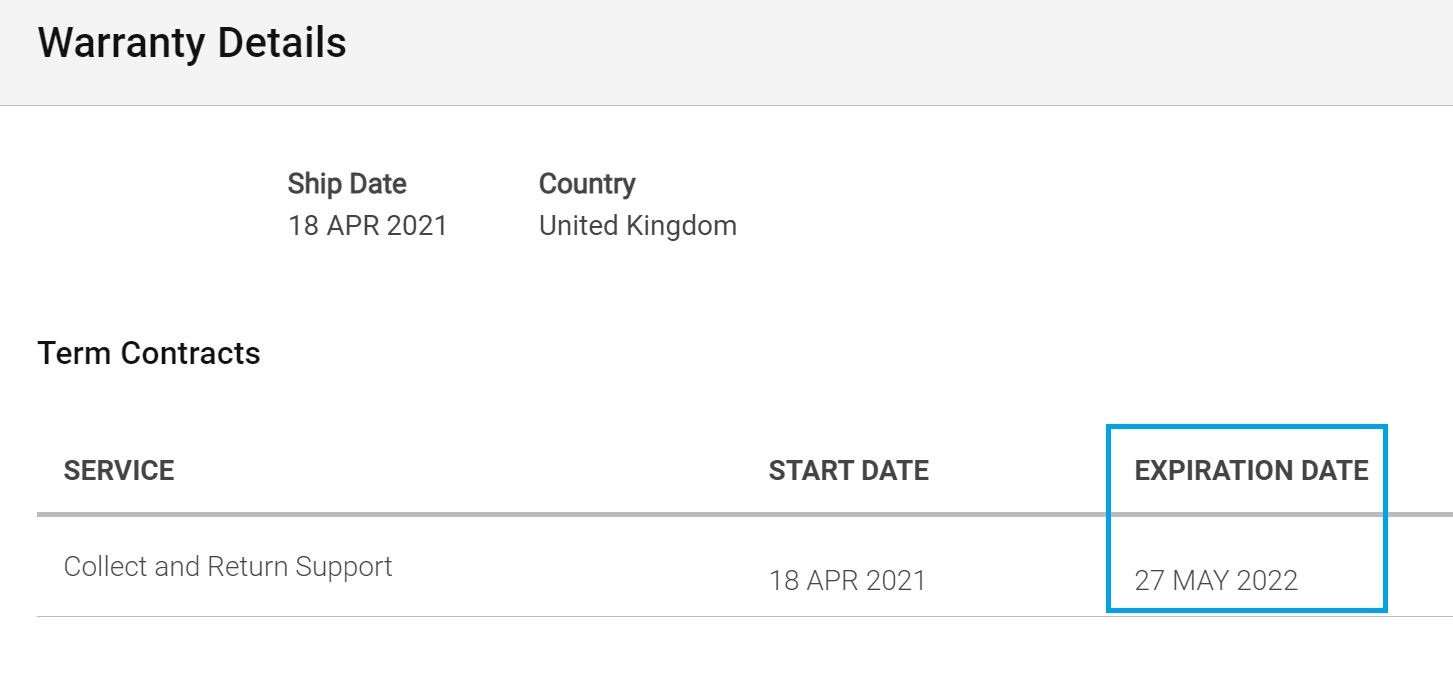Screen dimensions: 1453x682
Task: Sort by the EXPIRATION DATE column header
Action: click(1251, 471)
